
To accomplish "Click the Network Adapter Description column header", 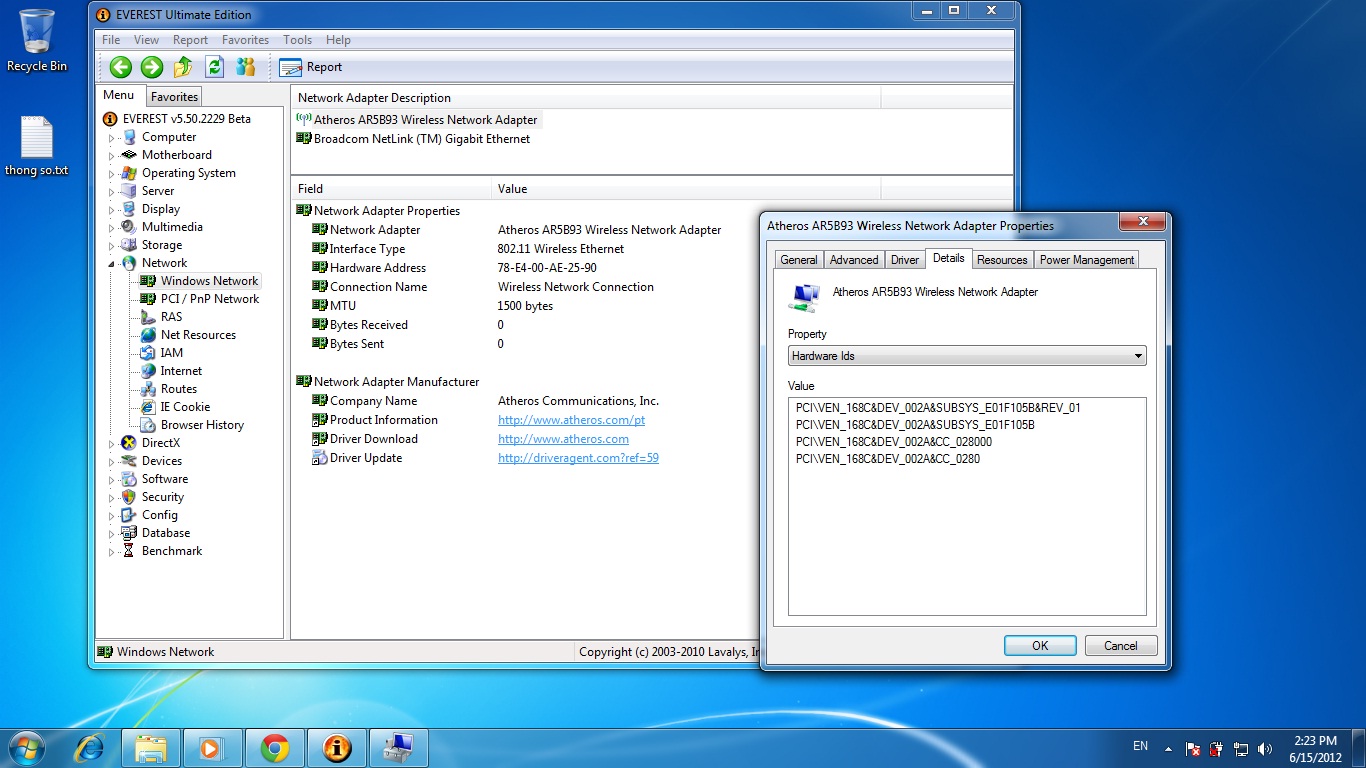I will pos(586,98).
